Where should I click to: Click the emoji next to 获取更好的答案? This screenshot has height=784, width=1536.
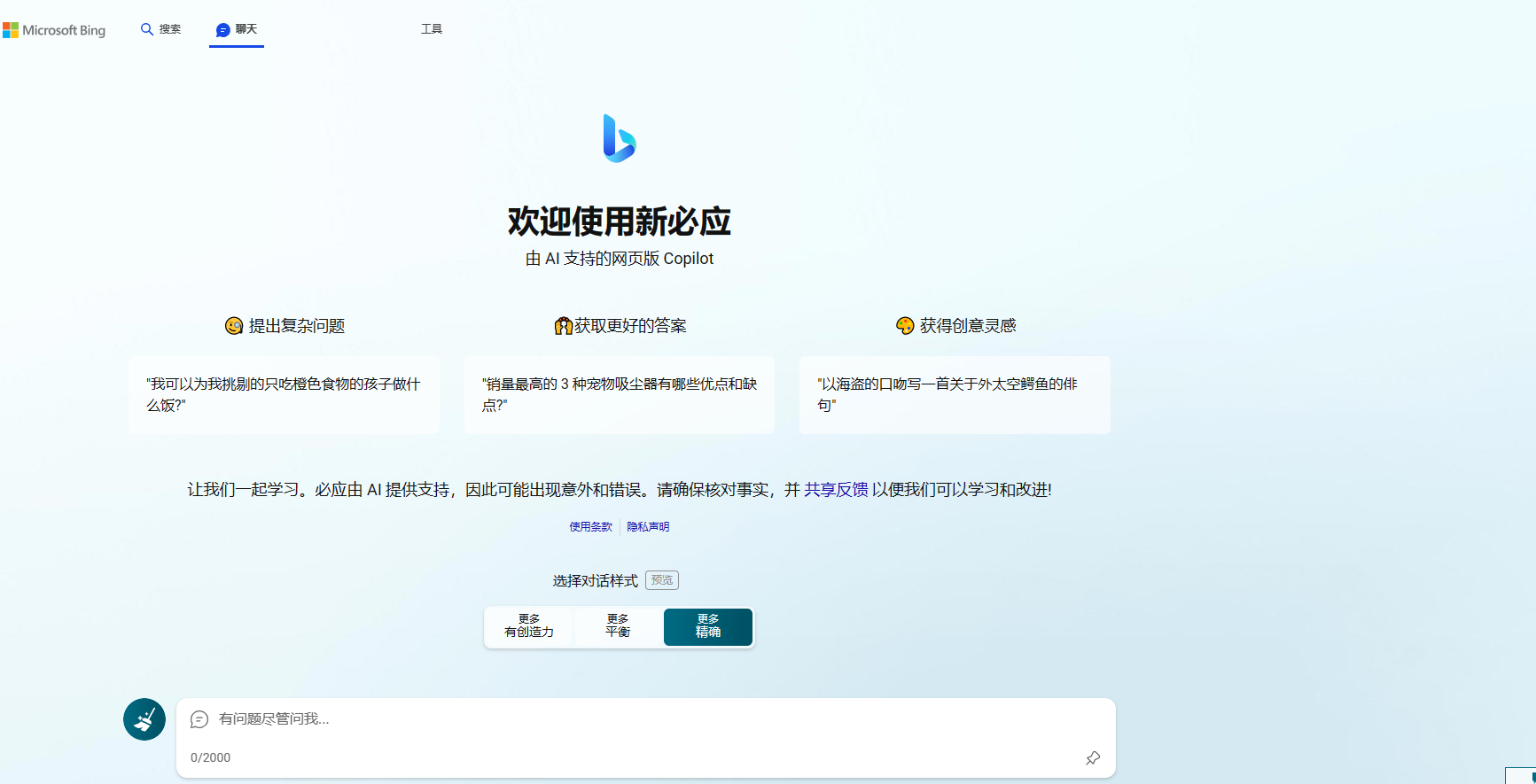563,326
